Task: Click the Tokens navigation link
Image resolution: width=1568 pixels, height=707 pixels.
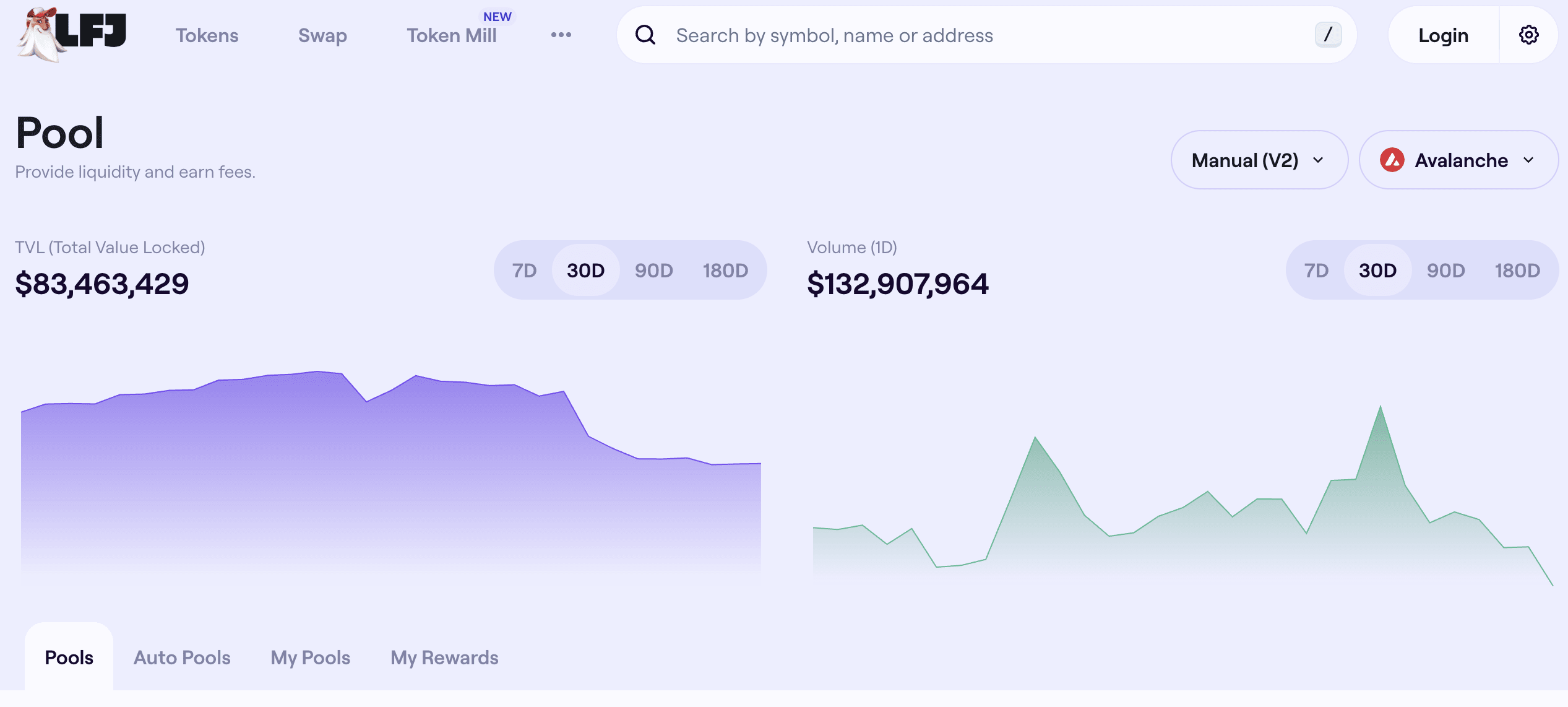Action: [x=207, y=35]
